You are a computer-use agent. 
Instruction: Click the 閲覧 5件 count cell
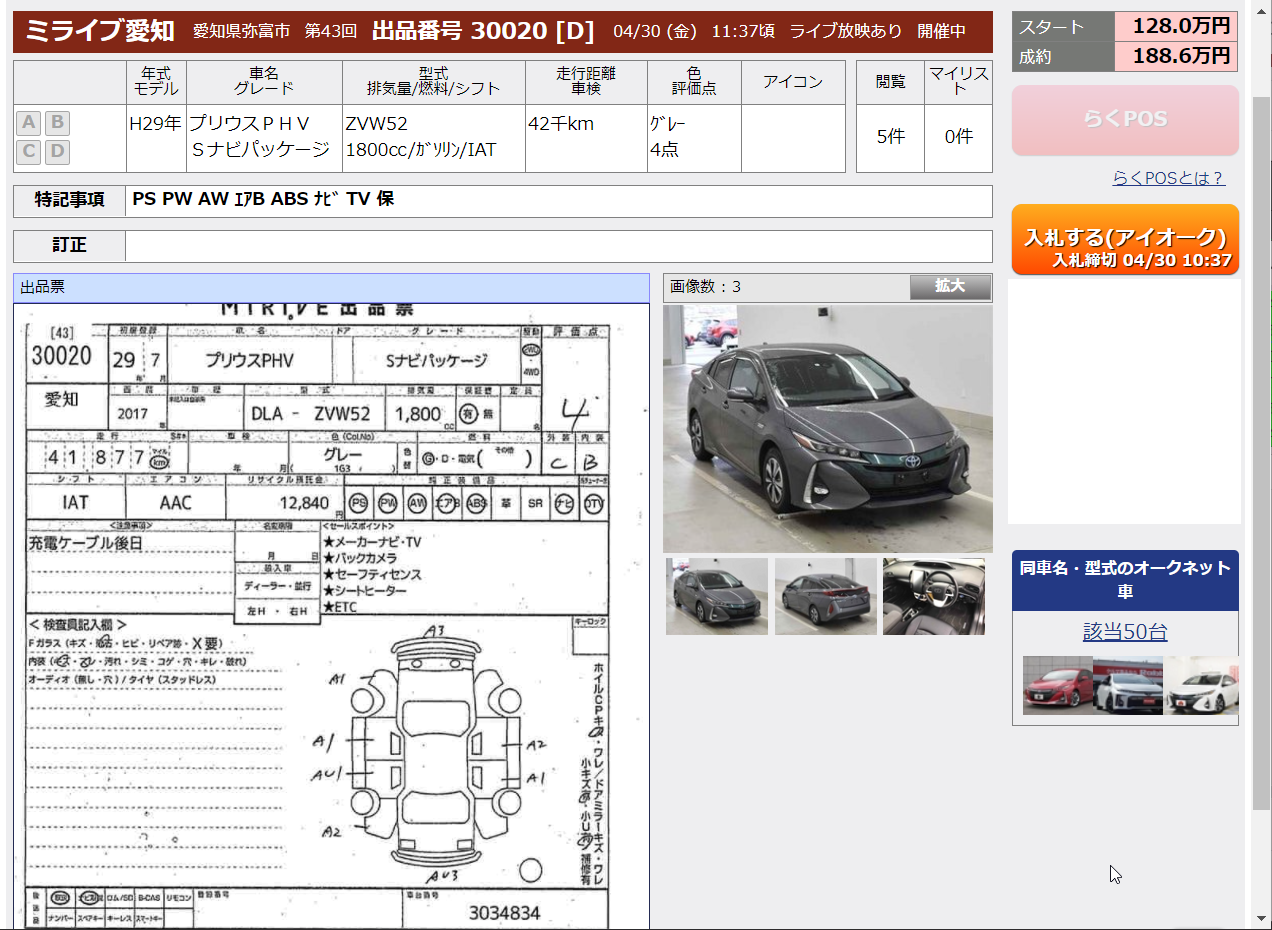coord(890,137)
